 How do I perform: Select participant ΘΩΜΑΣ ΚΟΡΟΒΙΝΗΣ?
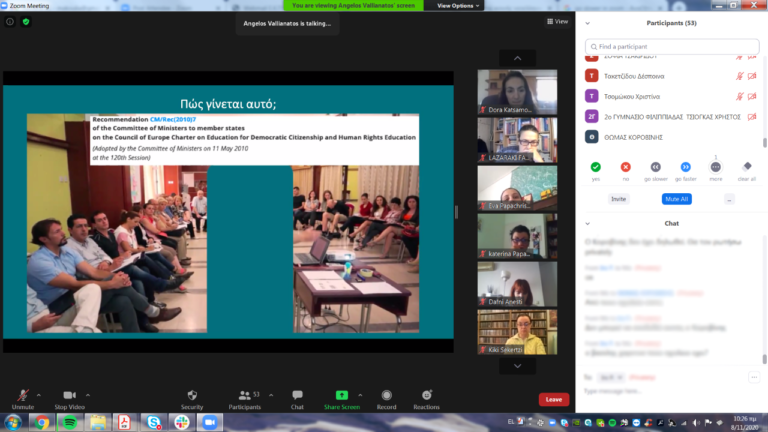(671, 137)
